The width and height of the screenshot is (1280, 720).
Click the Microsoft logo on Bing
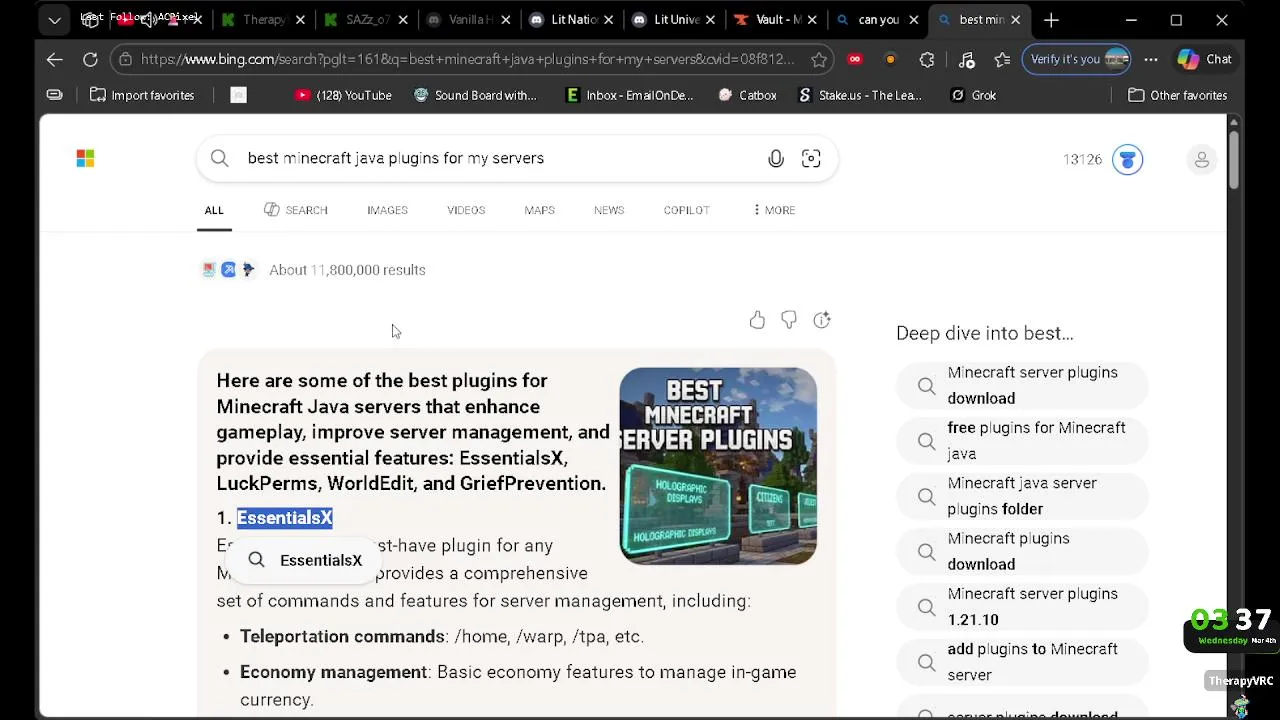click(85, 158)
